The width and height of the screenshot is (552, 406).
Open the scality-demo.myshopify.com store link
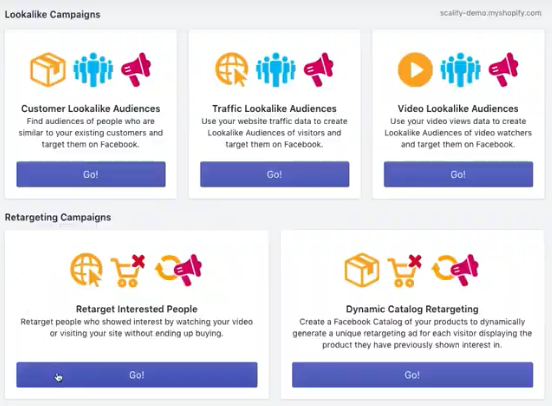click(x=490, y=13)
